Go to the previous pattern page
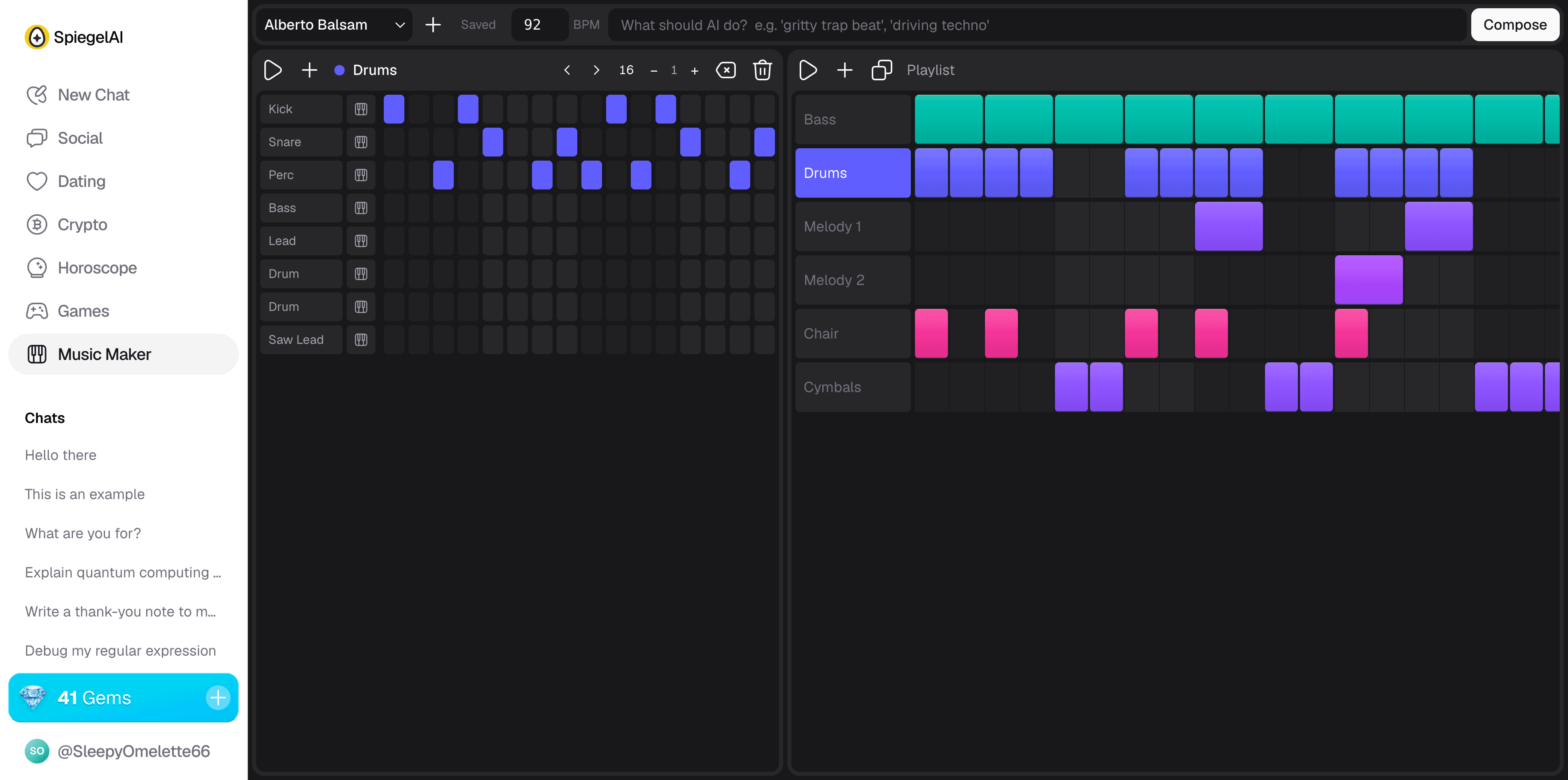 567,70
